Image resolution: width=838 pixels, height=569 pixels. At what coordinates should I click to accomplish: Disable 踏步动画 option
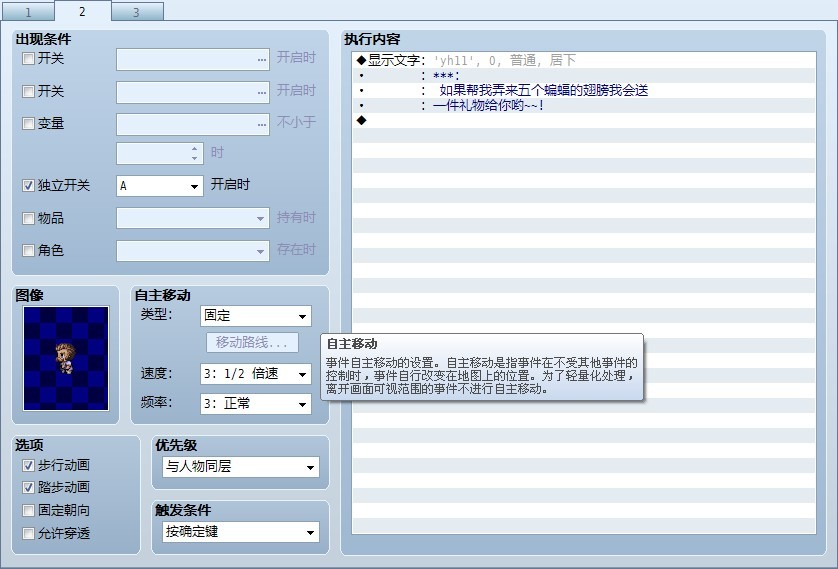pos(28,487)
